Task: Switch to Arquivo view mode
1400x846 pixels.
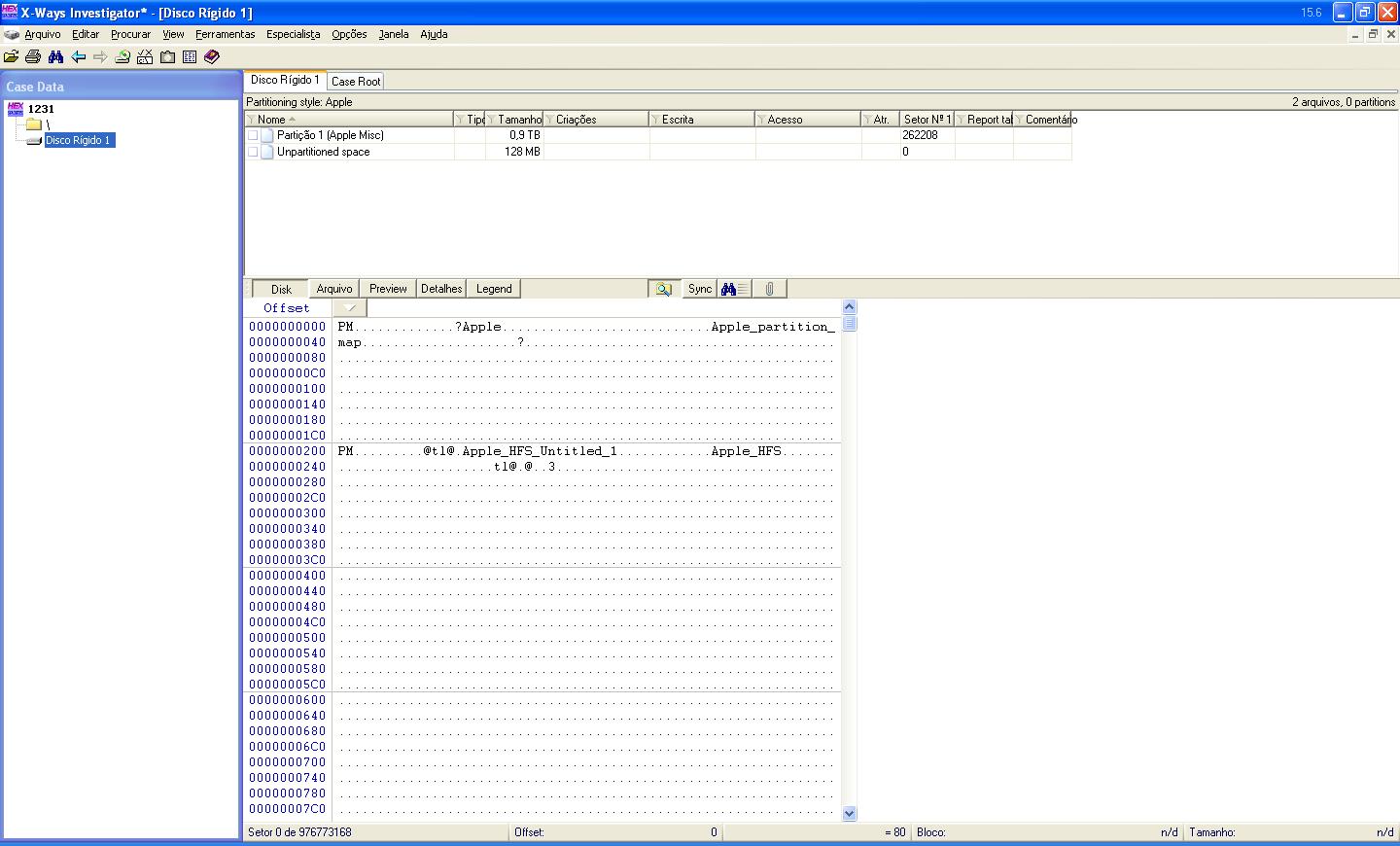Action: click(x=334, y=289)
